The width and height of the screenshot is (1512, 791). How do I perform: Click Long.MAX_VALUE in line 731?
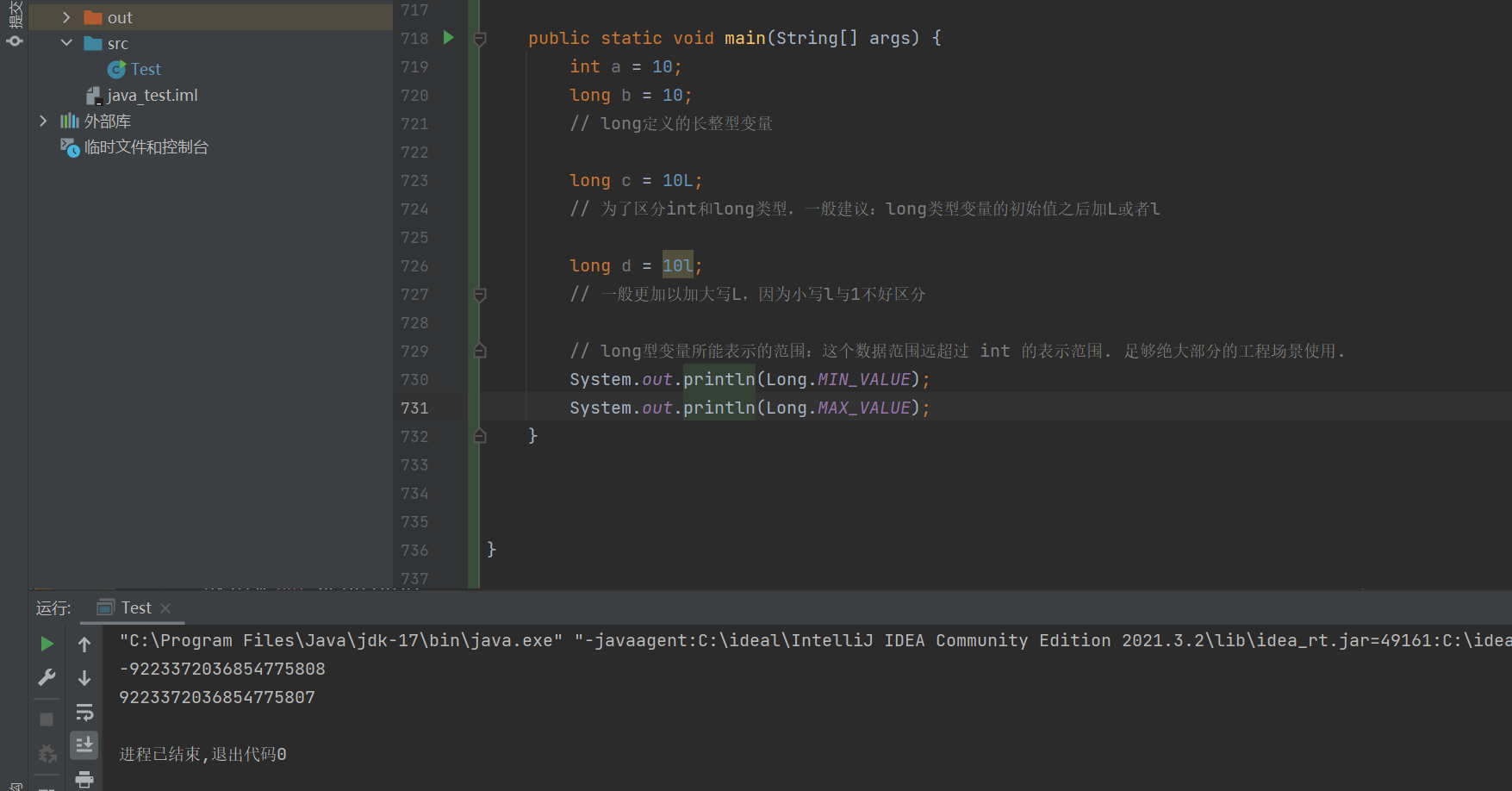click(x=838, y=408)
